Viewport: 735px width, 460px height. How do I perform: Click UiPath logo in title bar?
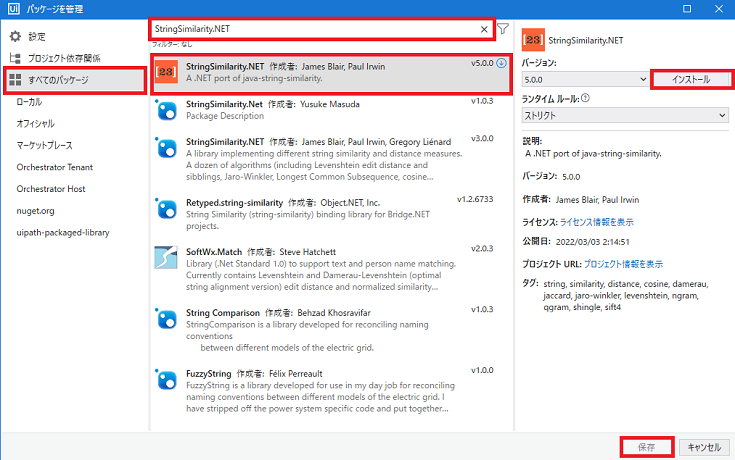click(14, 8)
